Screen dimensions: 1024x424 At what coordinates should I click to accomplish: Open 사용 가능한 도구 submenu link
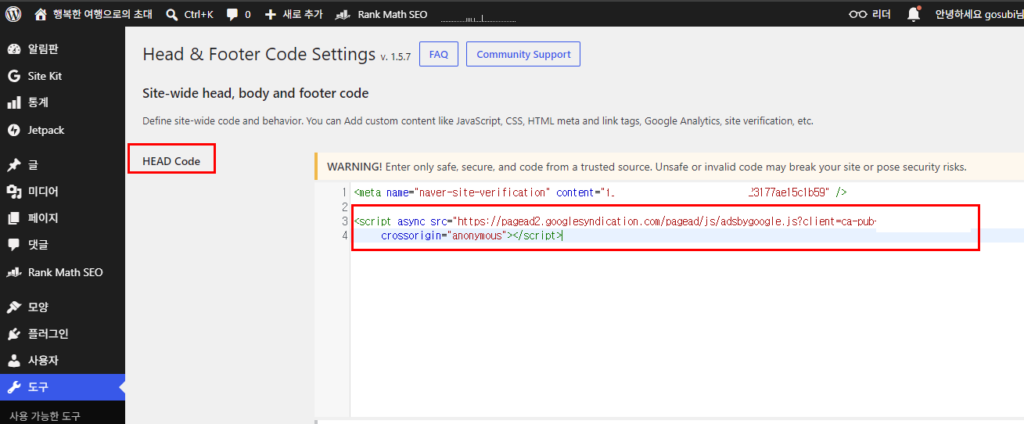[44, 416]
